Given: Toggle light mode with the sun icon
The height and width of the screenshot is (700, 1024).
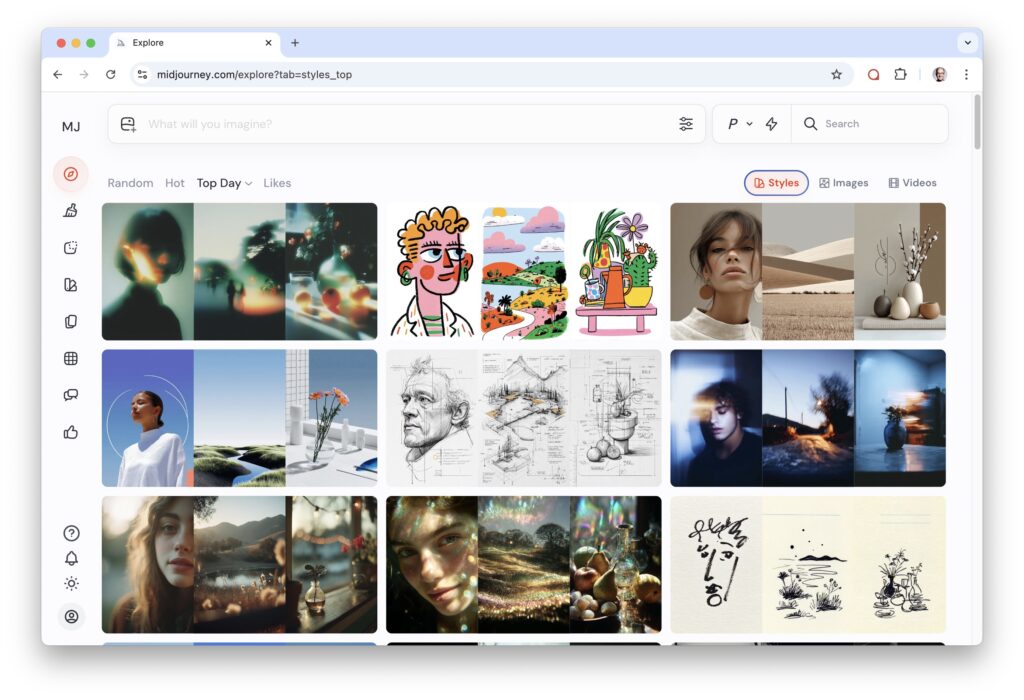Looking at the screenshot, I should click(x=71, y=584).
